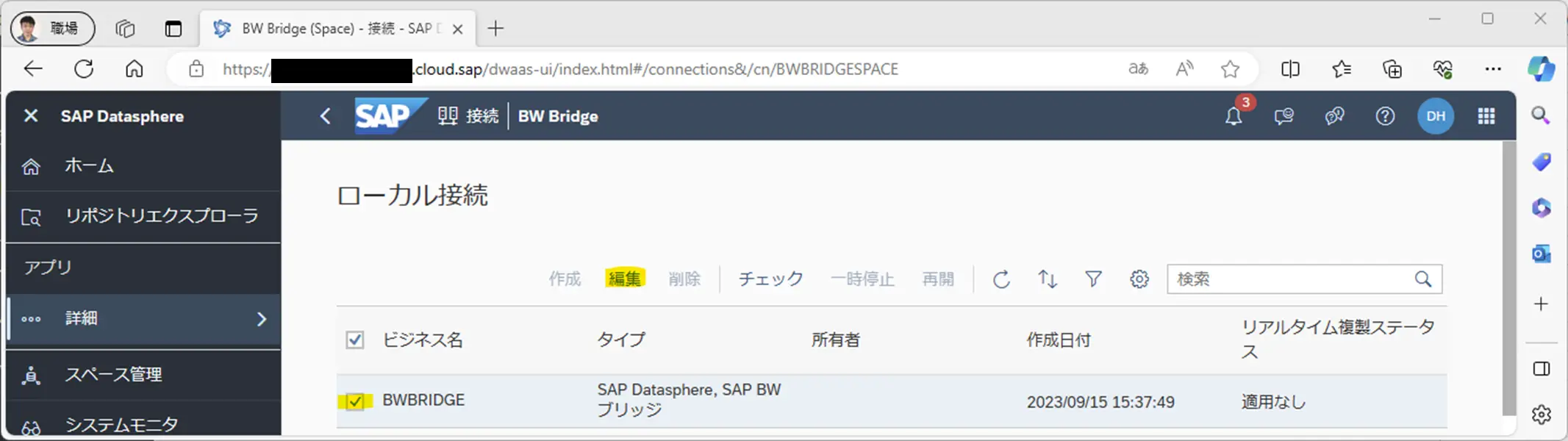Image resolution: width=1568 pixels, height=441 pixels.
Task: Click the 作成日付 column header
Action: tap(1059, 340)
